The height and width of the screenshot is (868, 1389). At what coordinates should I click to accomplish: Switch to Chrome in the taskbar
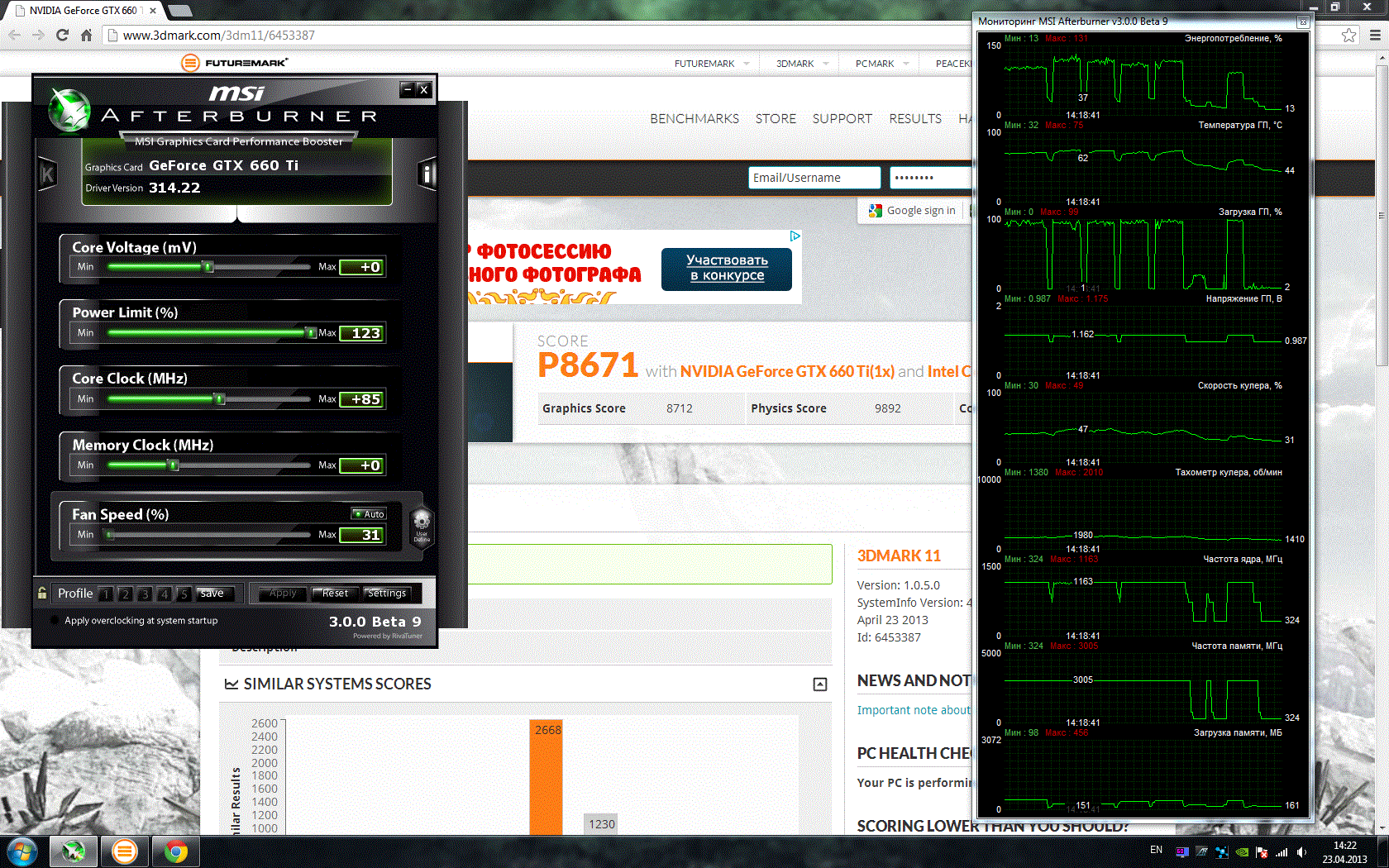175,851
